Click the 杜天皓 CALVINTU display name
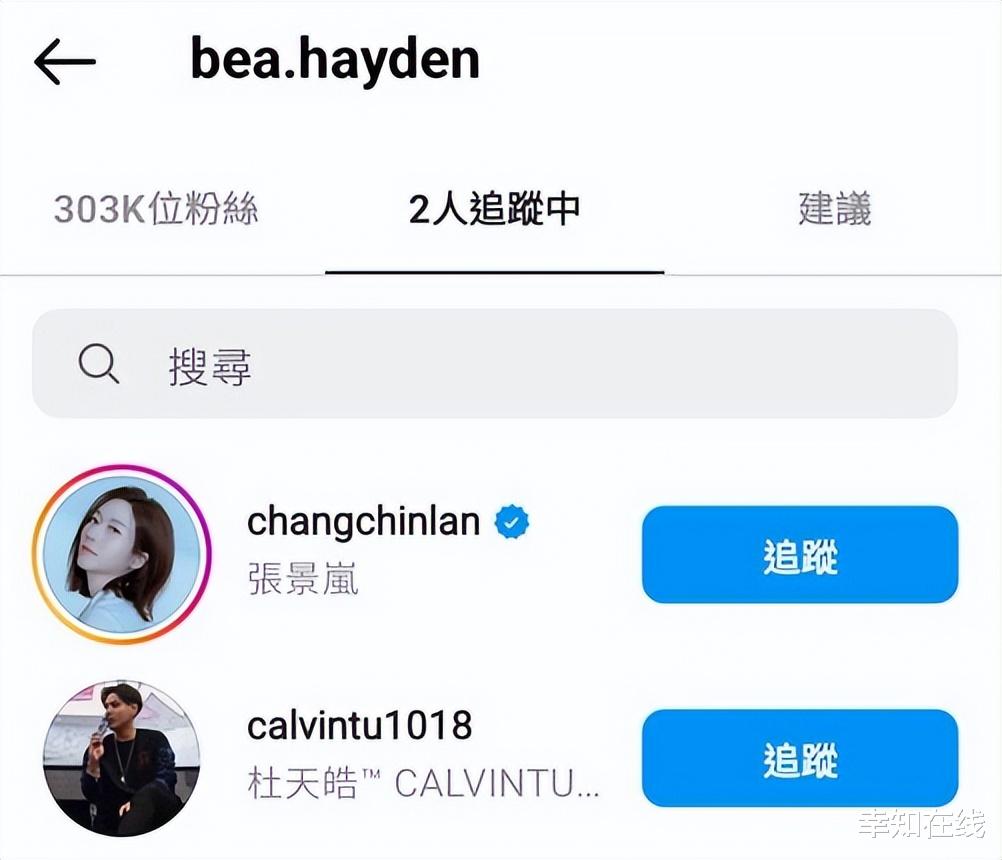Screen dimensions: 1002x860 tap(423, 783)
